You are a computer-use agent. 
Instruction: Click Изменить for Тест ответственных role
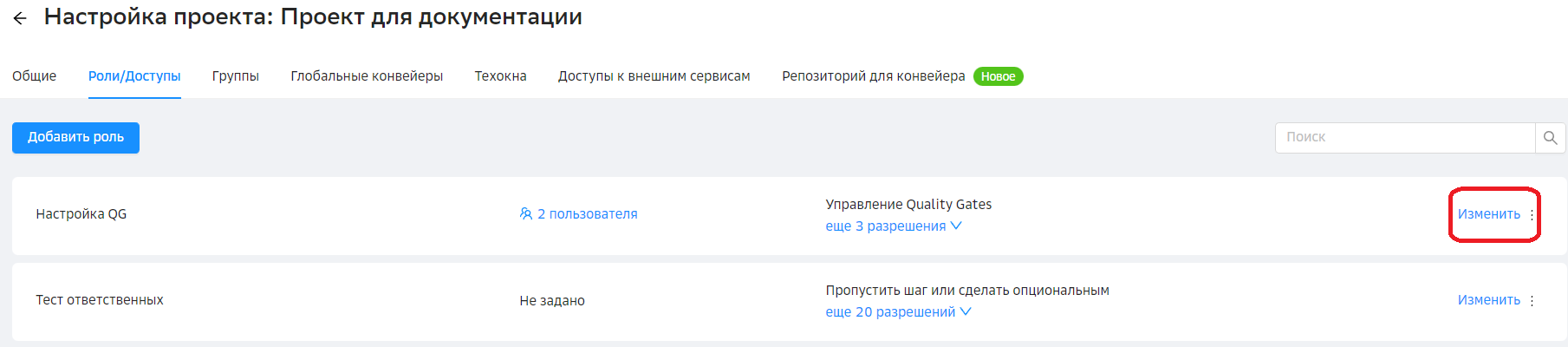[1488, 300]
